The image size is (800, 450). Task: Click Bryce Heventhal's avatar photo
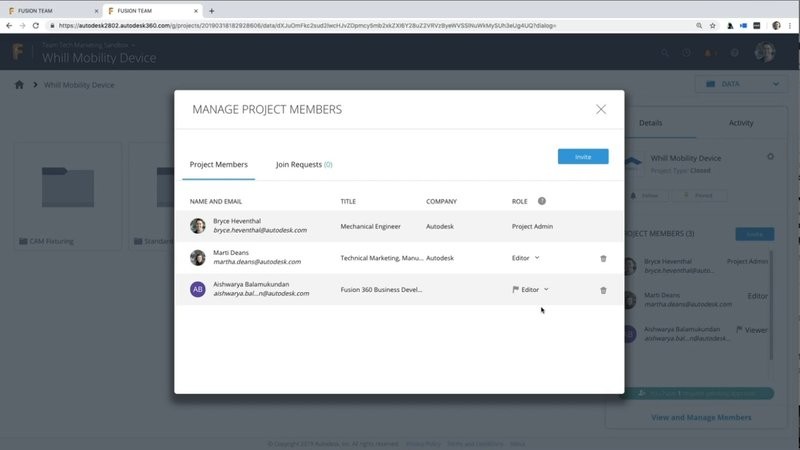[x=198, y=226]
